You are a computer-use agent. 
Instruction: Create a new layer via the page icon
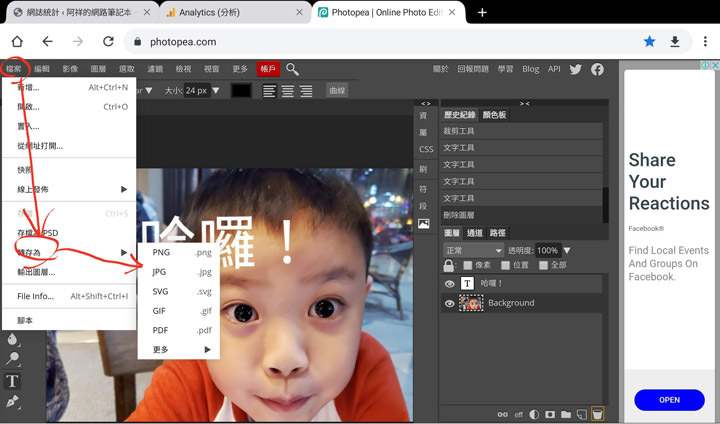click(581, 414)
